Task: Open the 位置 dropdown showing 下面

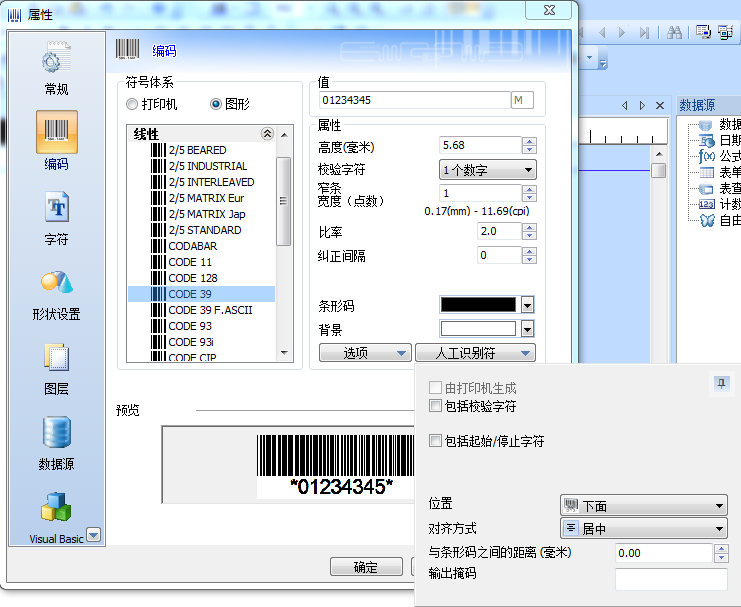Action: [644, 506]
